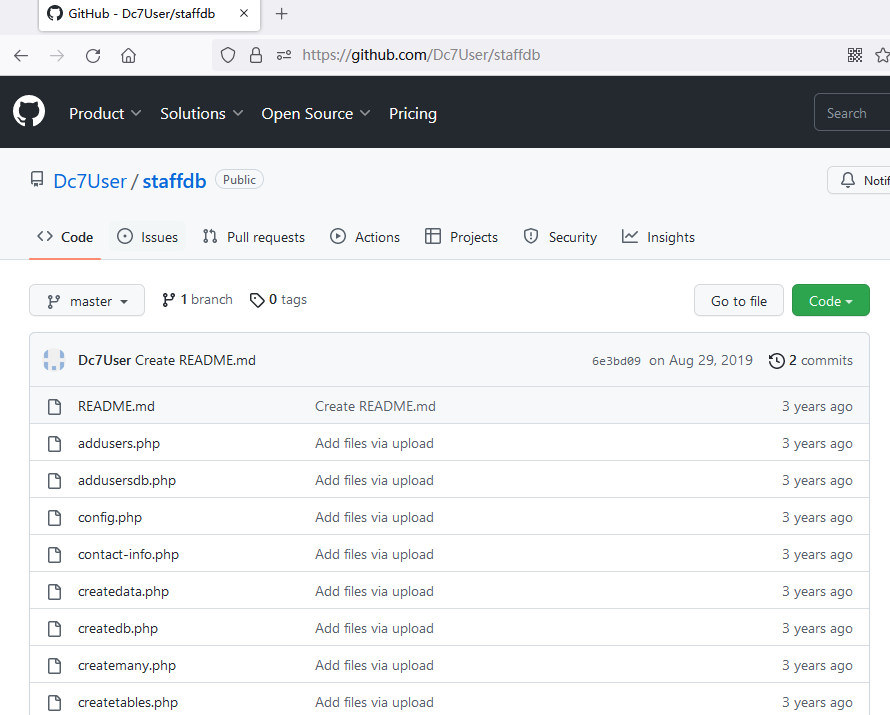The height and width of the screenshot is (715, 890).
Task: Click Dc7User author name in latest commit
Action: [x=104, y=360]
